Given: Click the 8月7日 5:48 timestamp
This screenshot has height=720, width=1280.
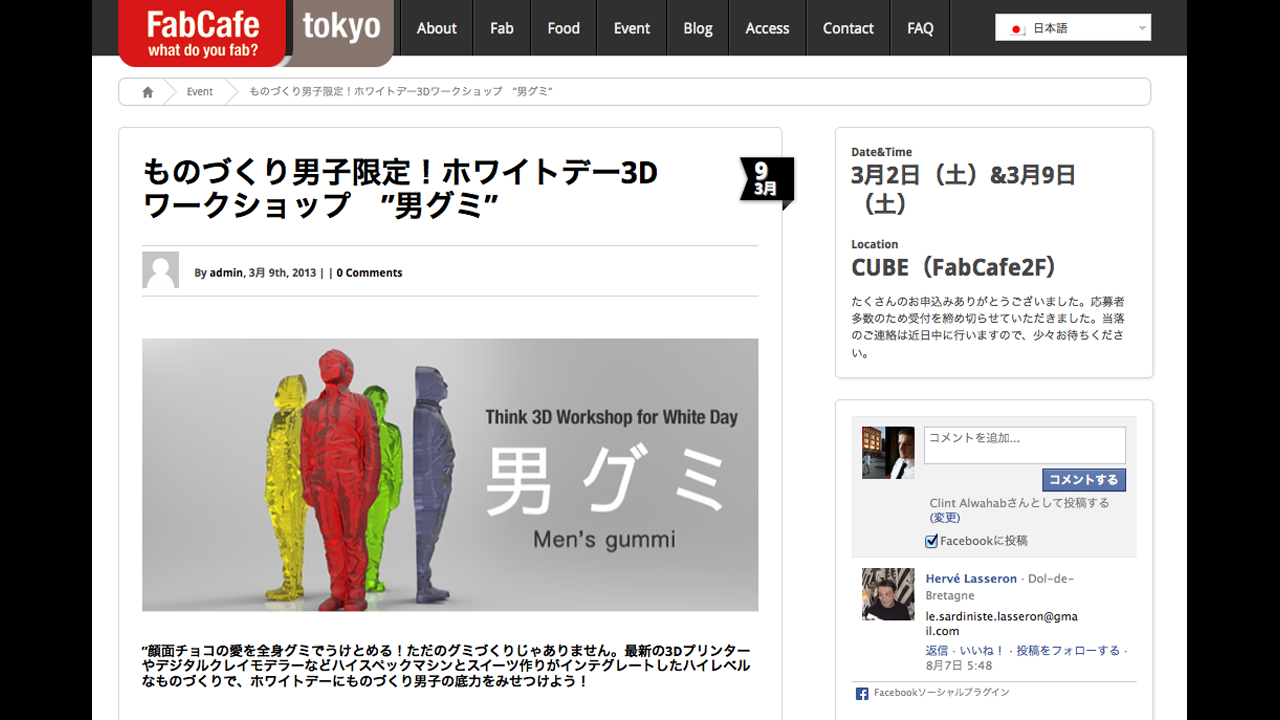Looking at the screenshot, I should [x=959, y=666].
